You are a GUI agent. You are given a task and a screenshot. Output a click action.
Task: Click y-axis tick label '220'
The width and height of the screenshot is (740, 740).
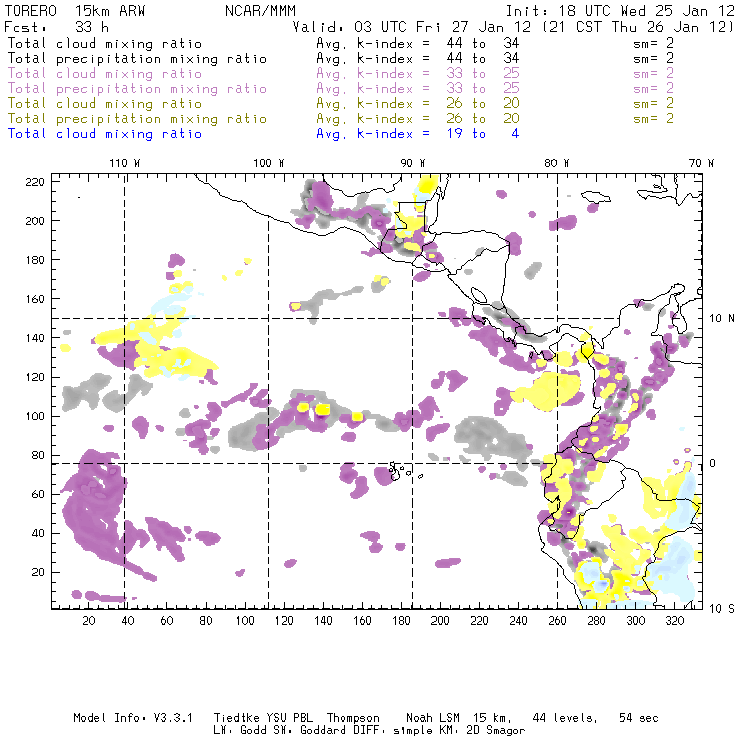[34, 182]
